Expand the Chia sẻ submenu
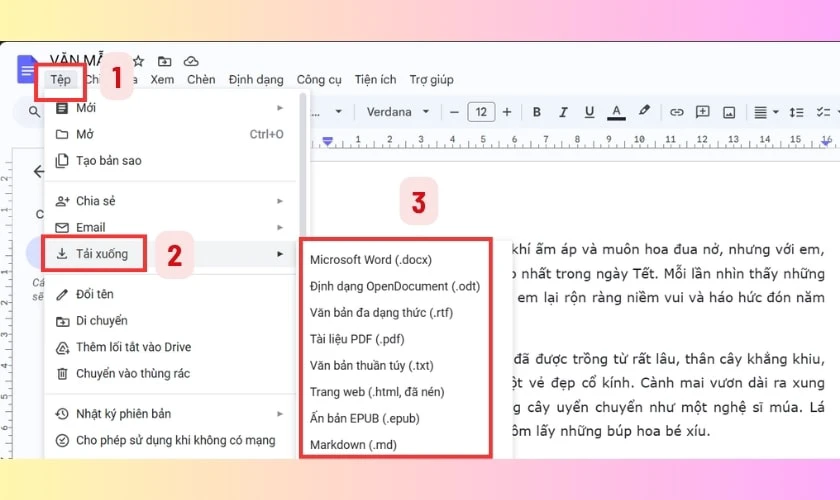 pos(170,201)
